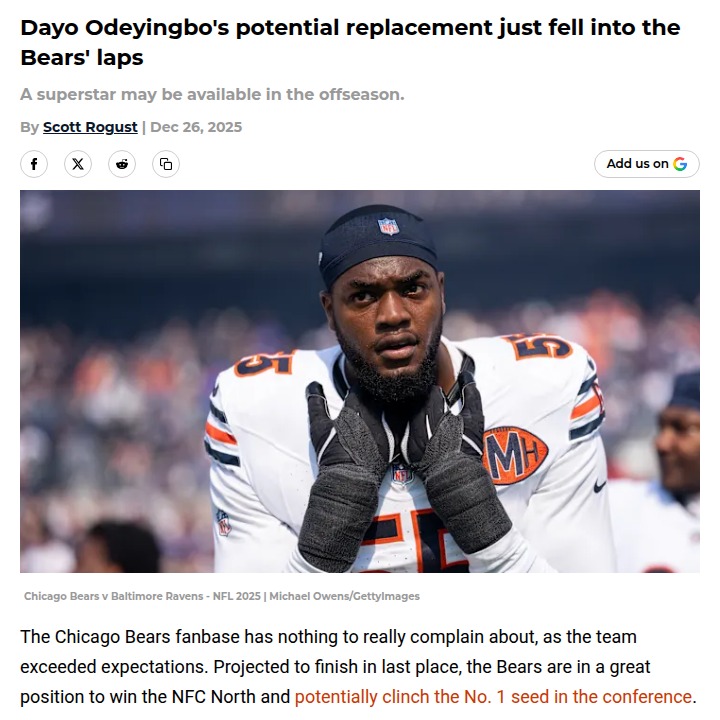Open the No. 1 seed conference link
This screenshot has width=720, height=720.
click(x=493, y=697)
